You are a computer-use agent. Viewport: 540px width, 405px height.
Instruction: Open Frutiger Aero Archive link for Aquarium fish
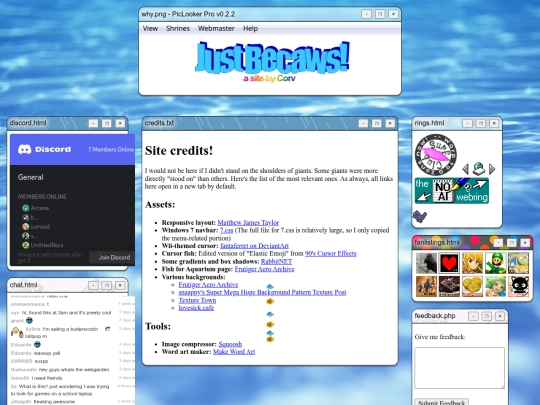tap(264, 269)
